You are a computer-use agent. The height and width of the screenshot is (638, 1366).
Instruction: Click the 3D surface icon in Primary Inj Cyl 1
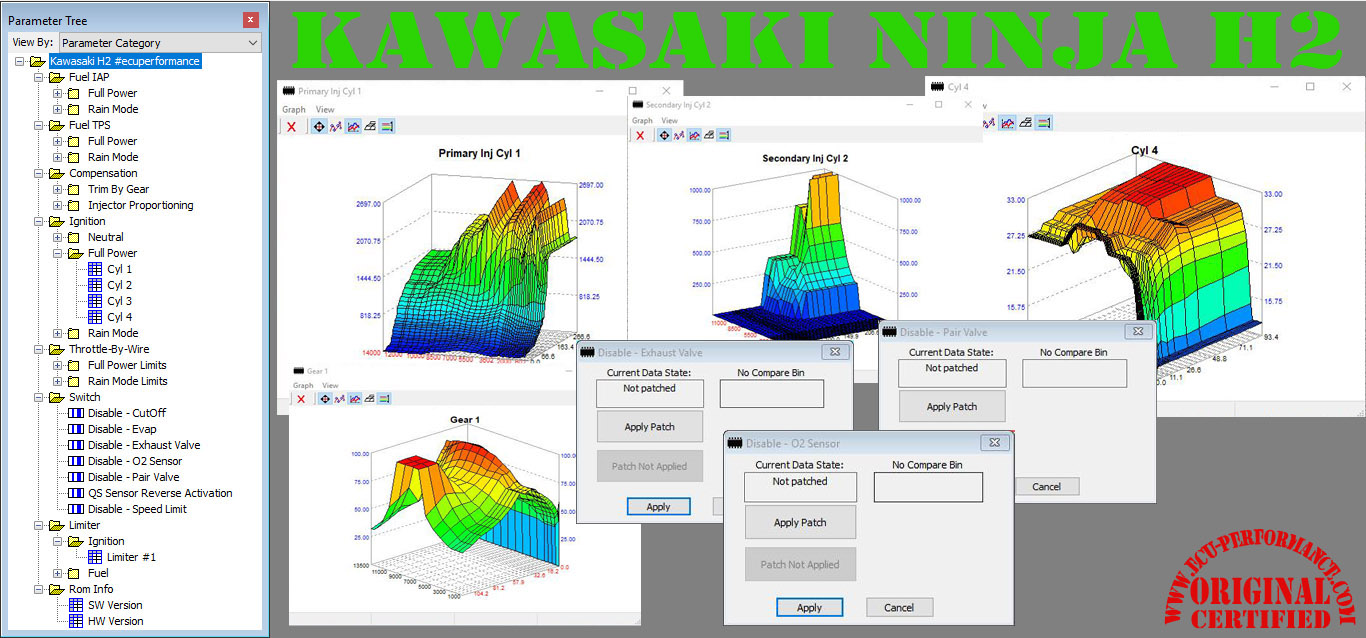click(x=370, y=127)
